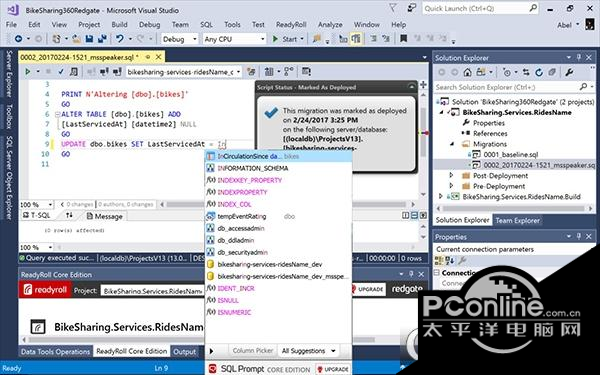Open the Server Explorer side tab
This screenshot has height=375, width=600.
(9, 73)
